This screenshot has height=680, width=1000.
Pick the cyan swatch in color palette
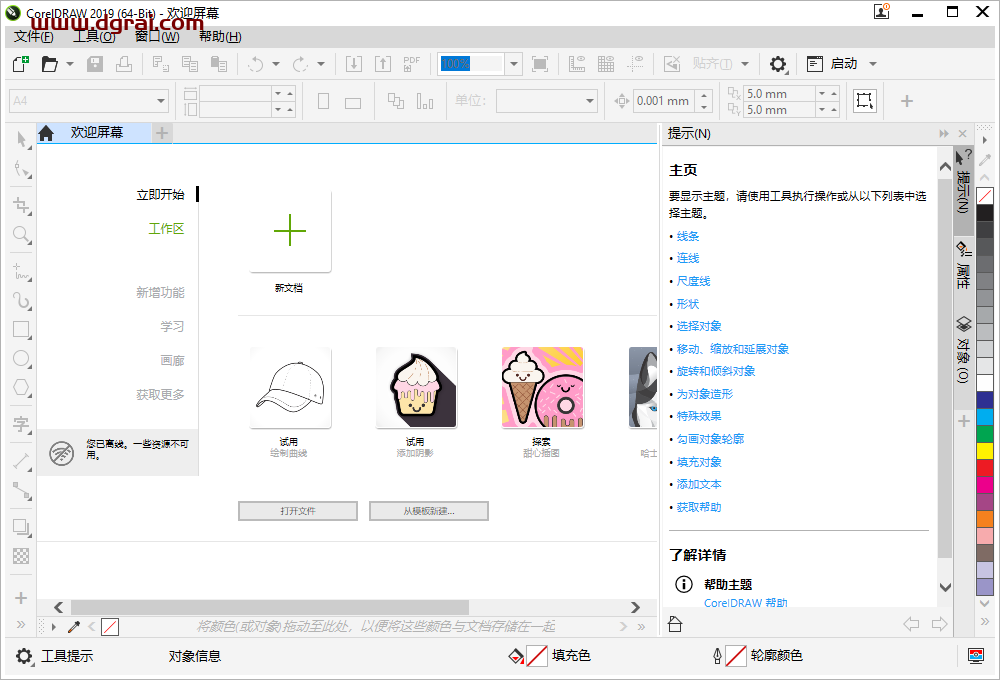coord(985,417)
